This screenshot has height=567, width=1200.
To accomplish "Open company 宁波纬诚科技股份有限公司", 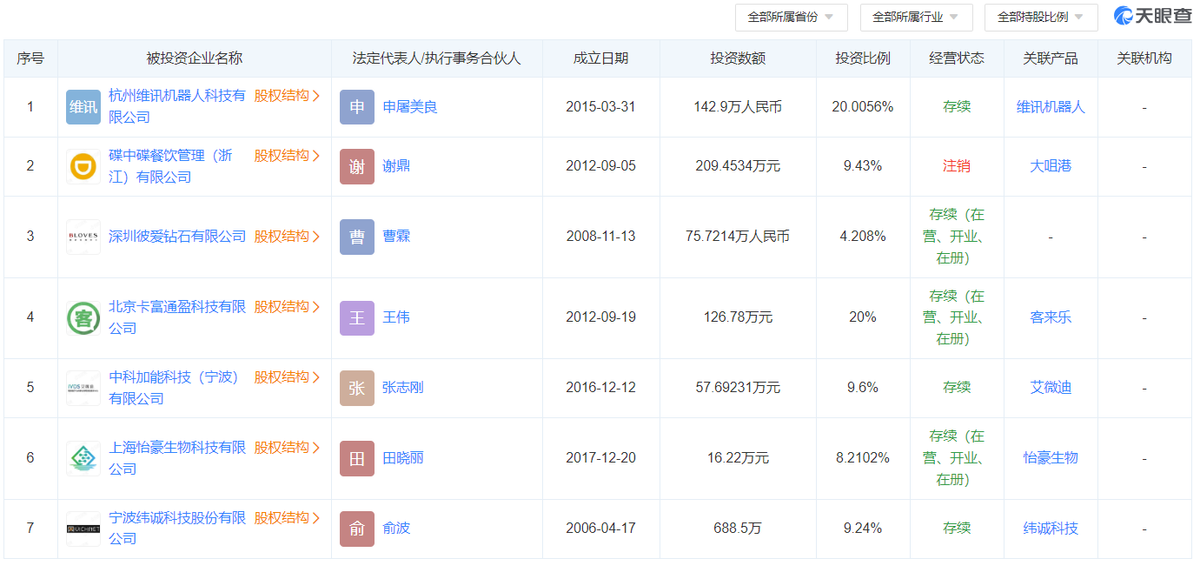I will pyautogui.click(x=177, y=528).
